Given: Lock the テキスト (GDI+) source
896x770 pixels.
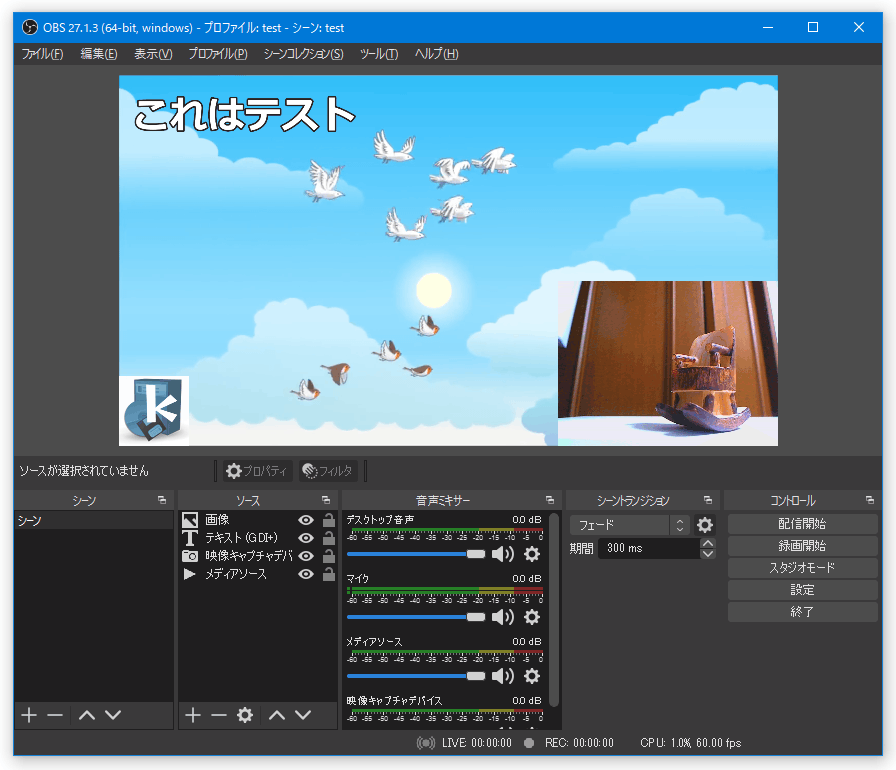Looking at the screenshot, I should tap(329, 538).
